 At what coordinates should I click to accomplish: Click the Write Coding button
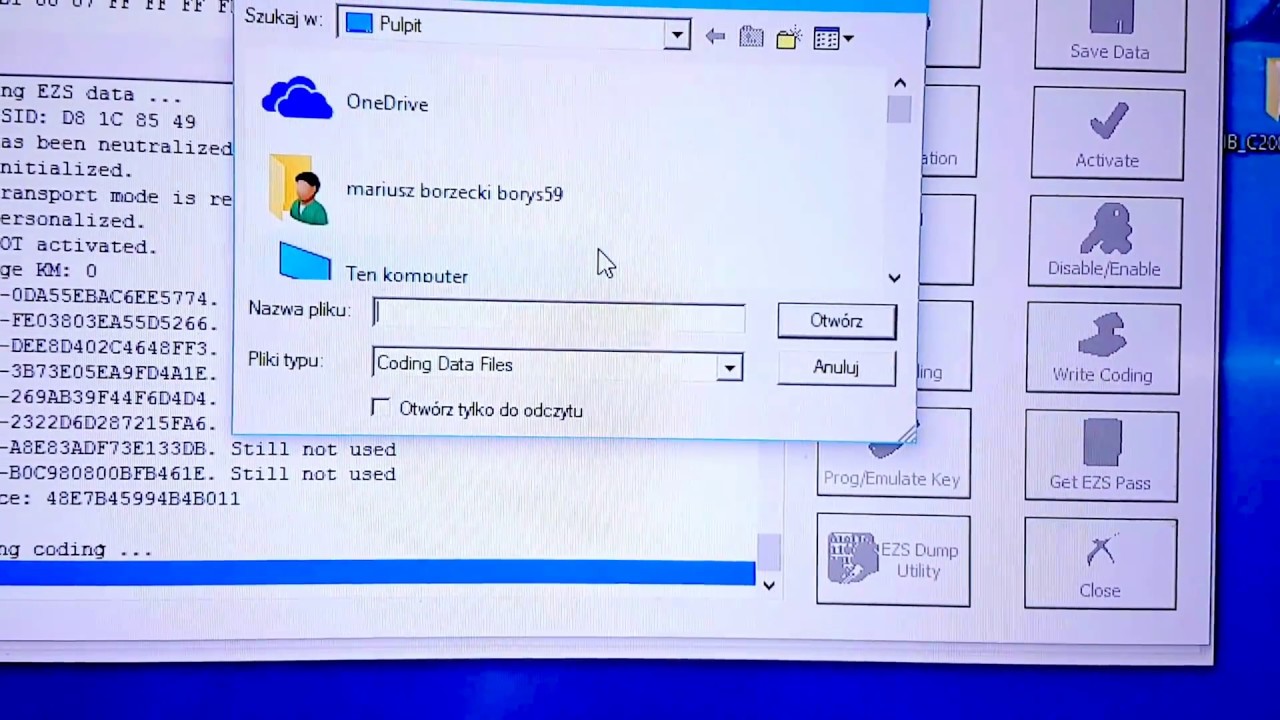pos(1103,348)
